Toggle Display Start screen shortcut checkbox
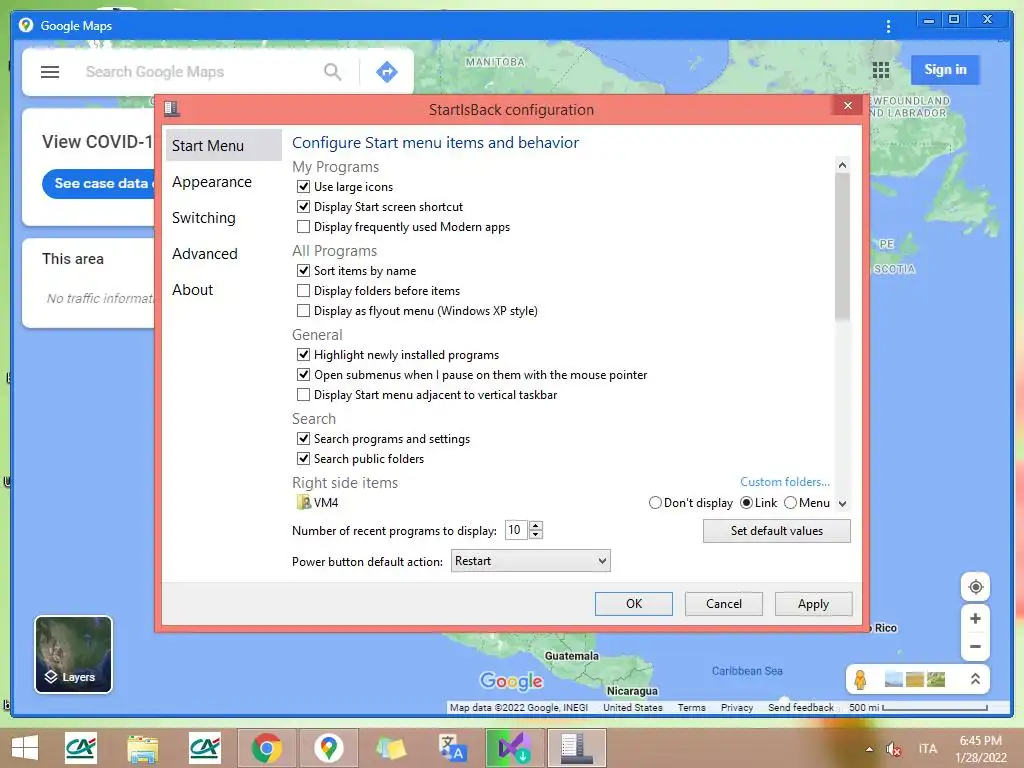Viewport: 1024px width, 768px height. pos(303,207)
